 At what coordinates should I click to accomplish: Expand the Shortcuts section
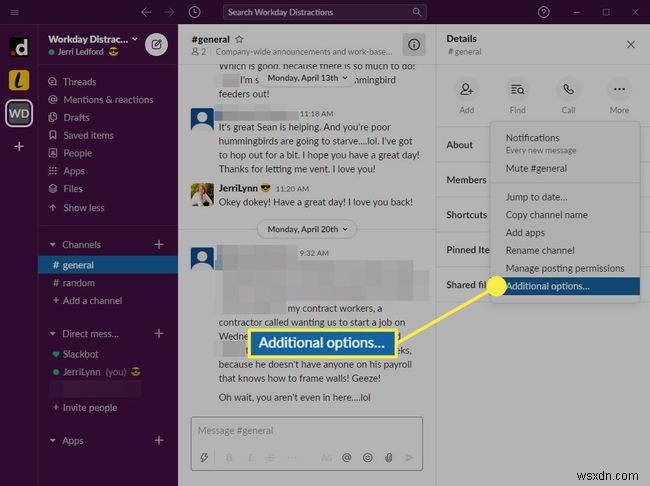click(x=466, y=215)
